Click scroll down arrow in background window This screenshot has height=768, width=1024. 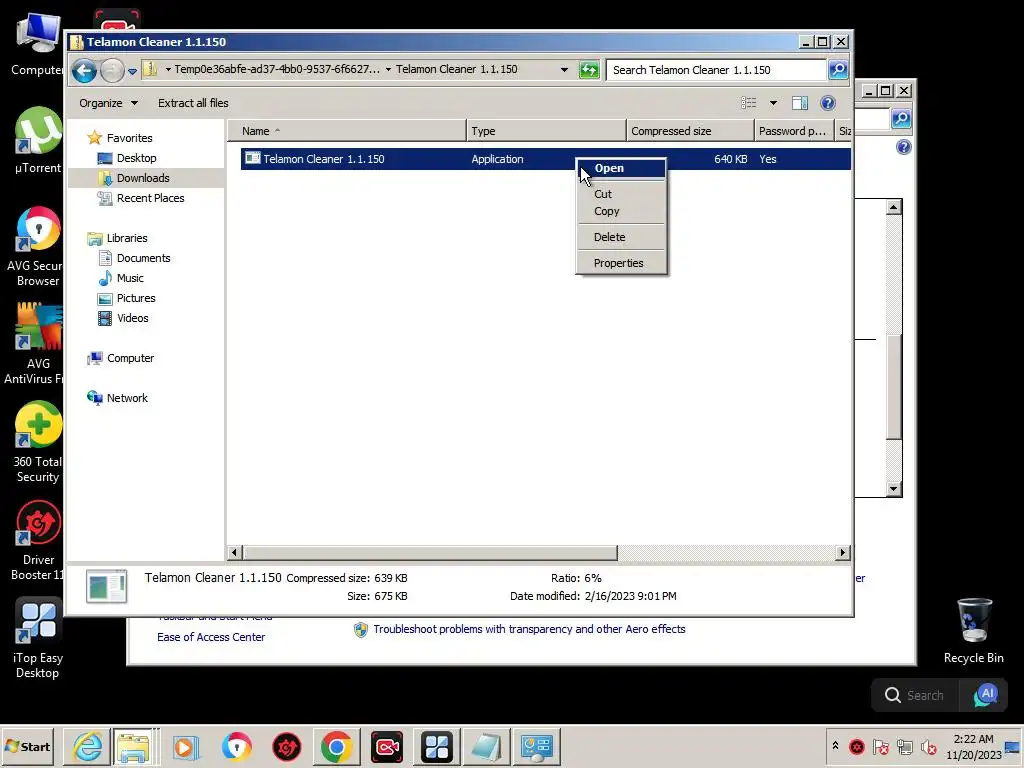(894, 488)
